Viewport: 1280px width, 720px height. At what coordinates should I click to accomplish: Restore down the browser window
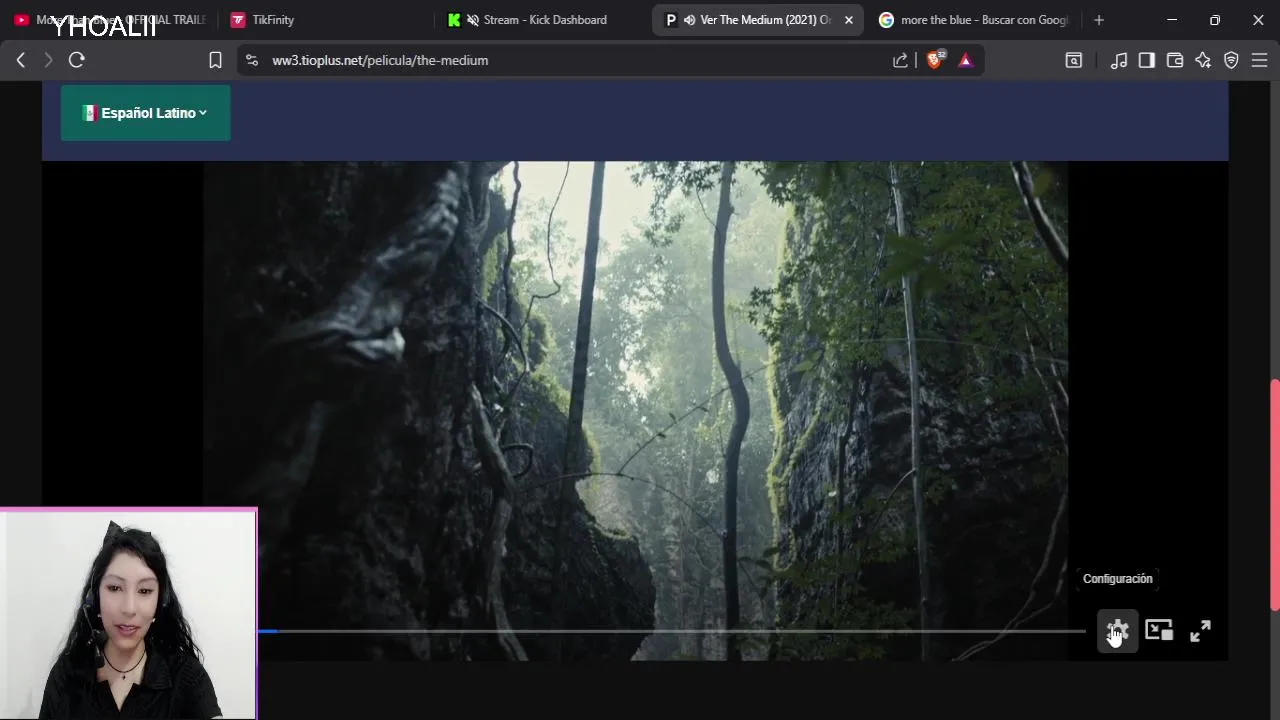pos(1215,20)
